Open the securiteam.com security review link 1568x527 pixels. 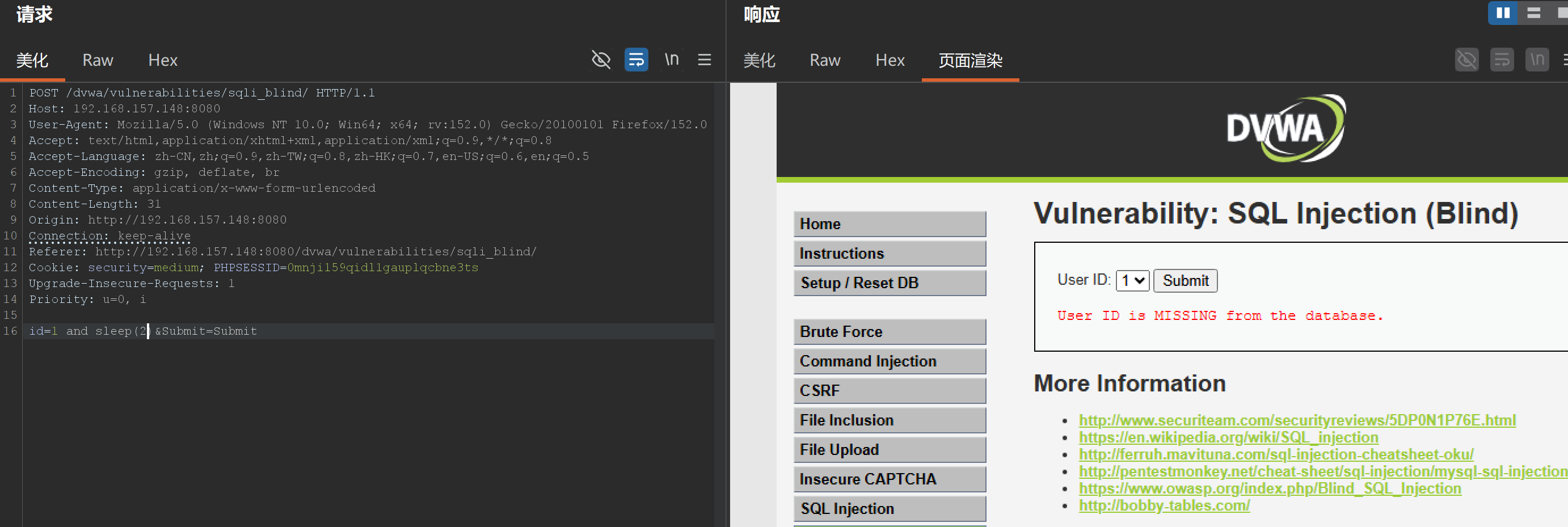point(1297,420)
